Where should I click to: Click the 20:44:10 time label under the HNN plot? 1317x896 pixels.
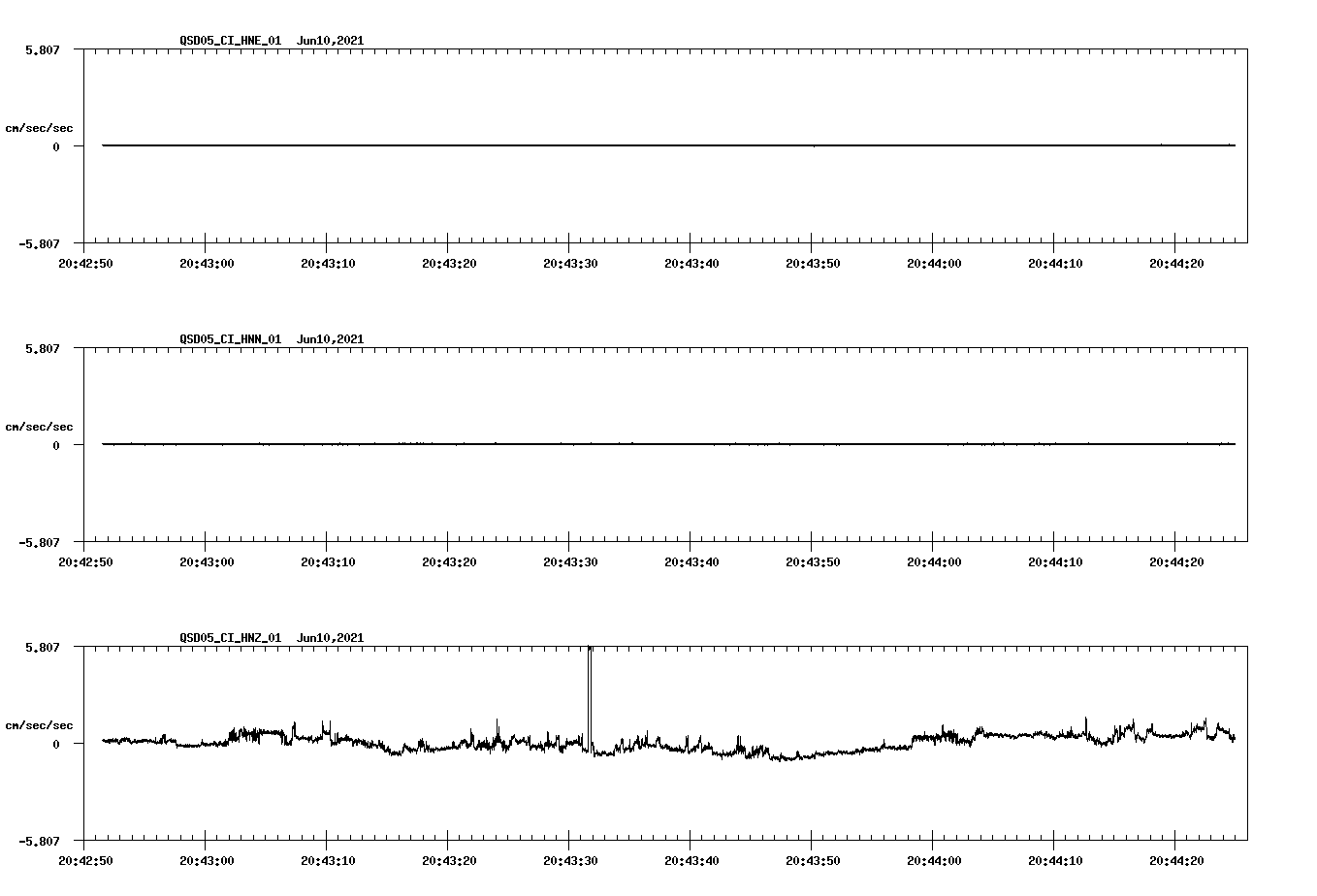pyautogui.click(x=1055, y=561)
